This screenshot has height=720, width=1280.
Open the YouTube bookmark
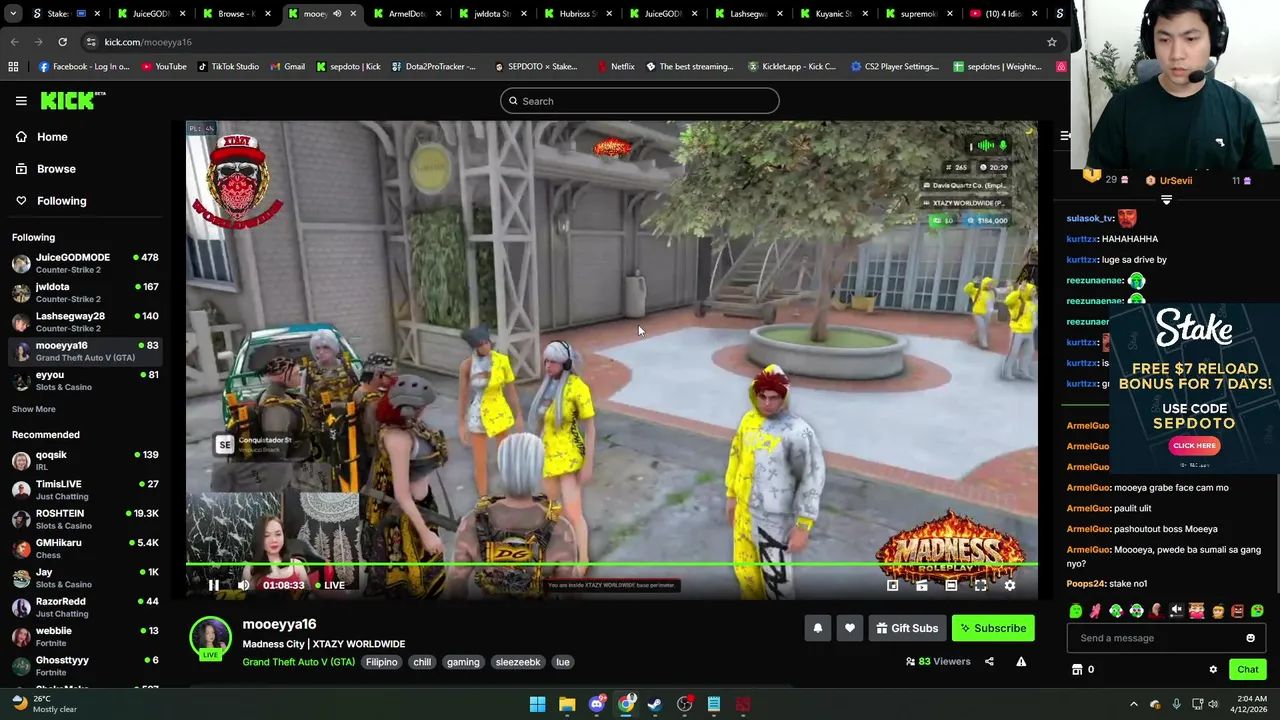coord(164,67)
